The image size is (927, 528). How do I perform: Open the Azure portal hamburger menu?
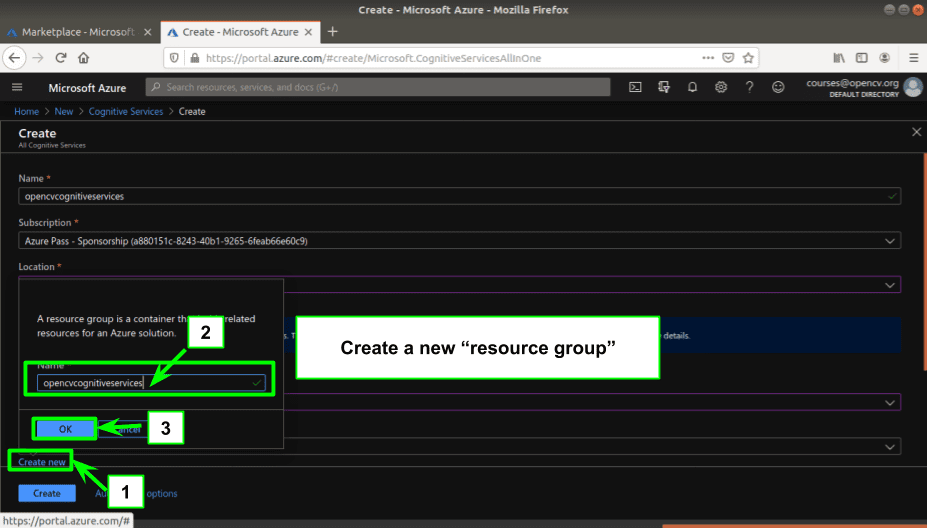tap(17, 88)
